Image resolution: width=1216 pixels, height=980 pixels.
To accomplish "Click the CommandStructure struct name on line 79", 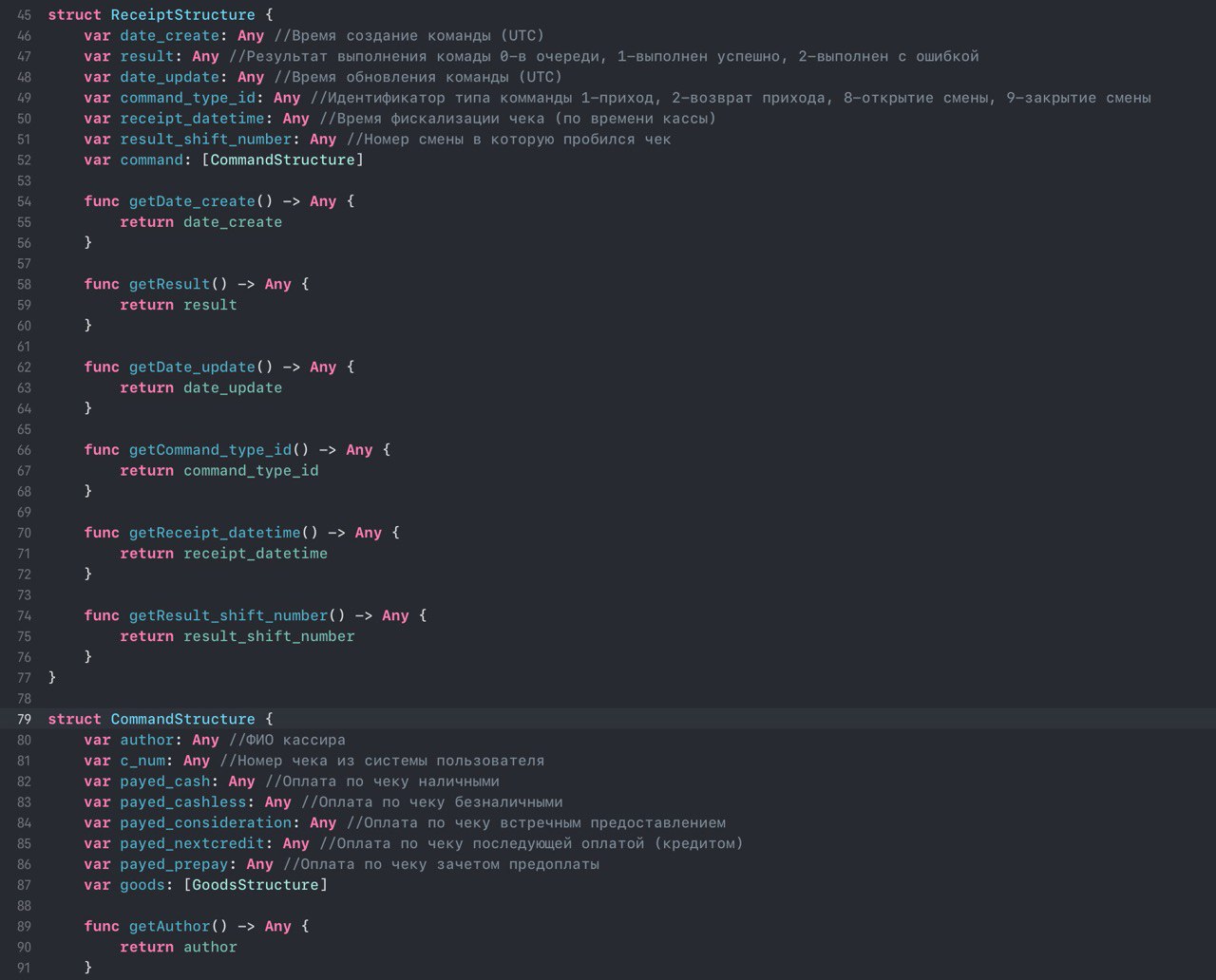I will [x=182, y=719].
